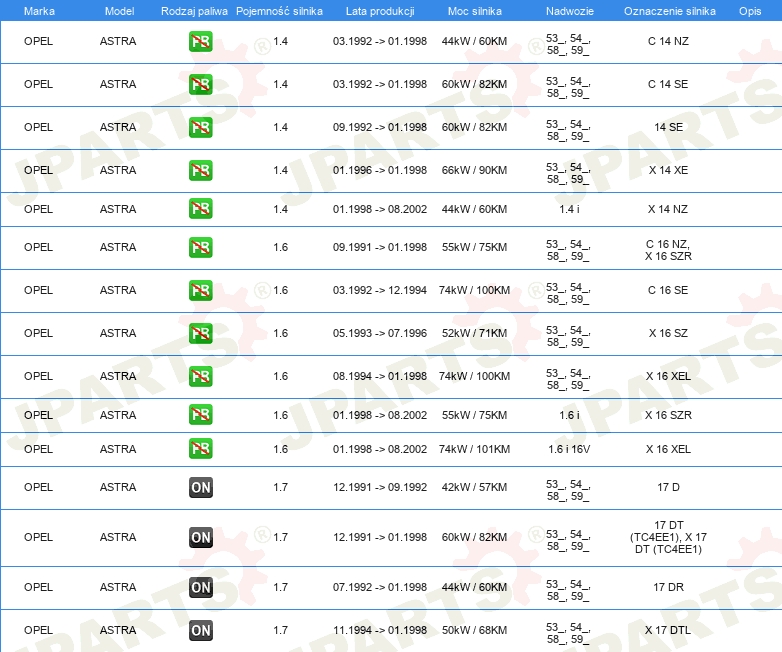Select the years cell 12.1991 -> 01.1998

(x=380, y=537)
